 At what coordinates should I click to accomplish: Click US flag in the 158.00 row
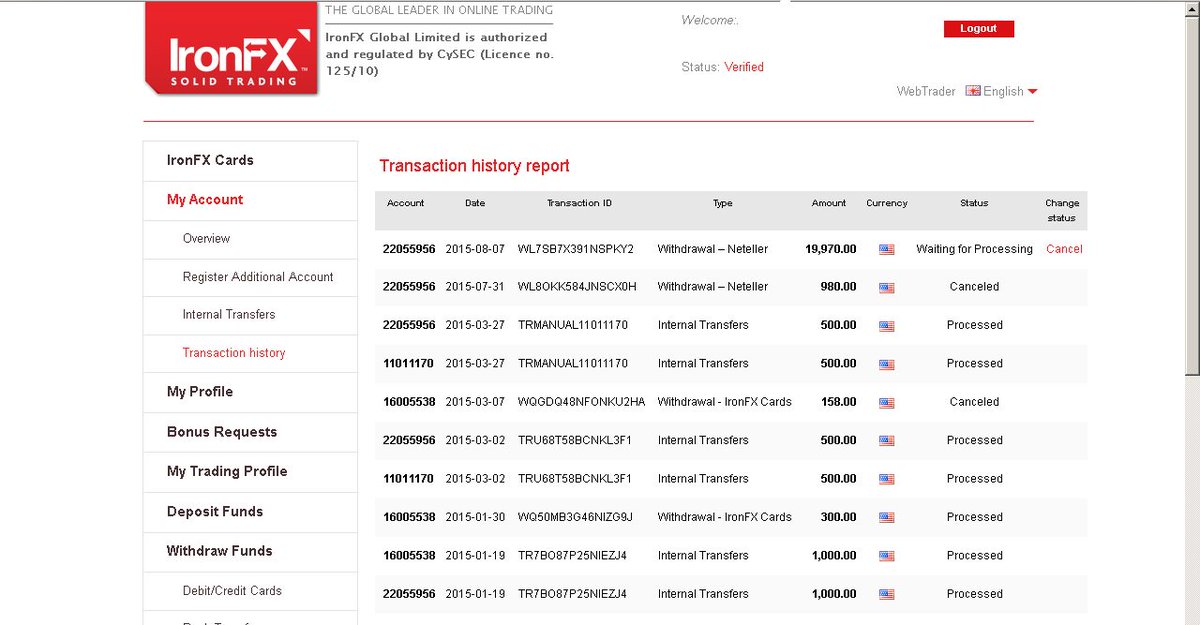[887, 402]
